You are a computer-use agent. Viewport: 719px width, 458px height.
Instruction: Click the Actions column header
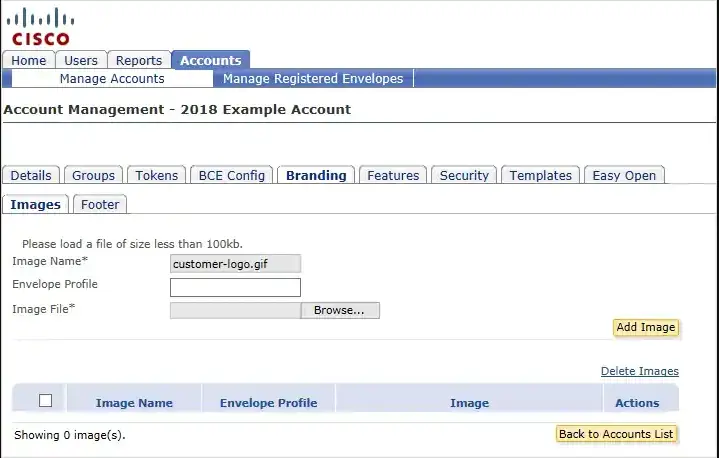(x=637, y=403)
